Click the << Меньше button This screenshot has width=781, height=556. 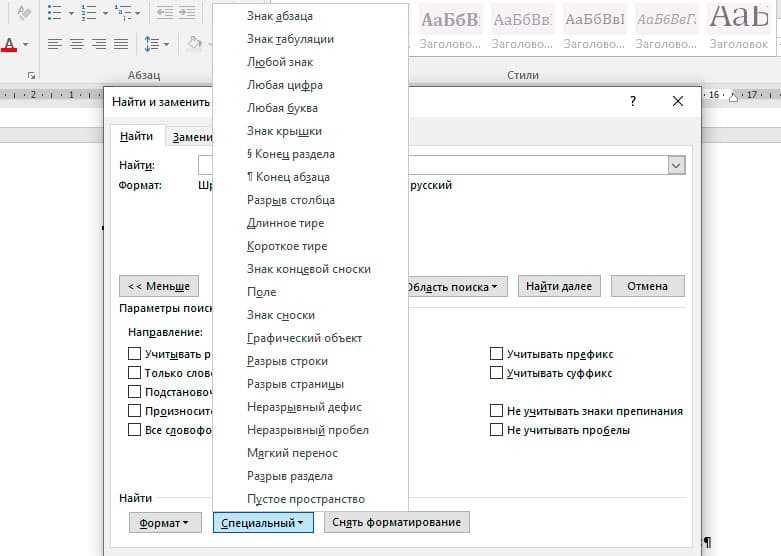(x=159, y=286)
